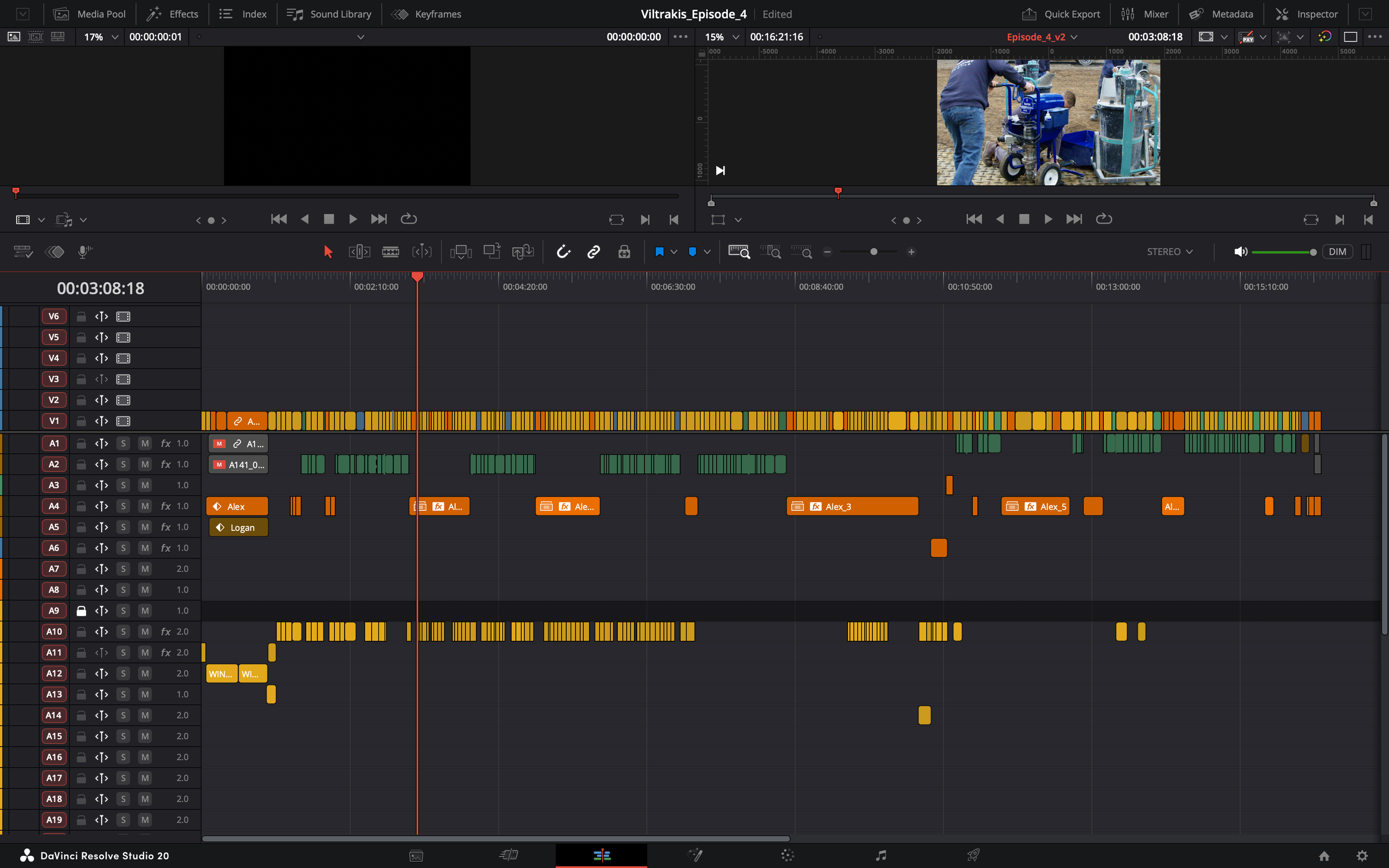1389x868 pixels.
Task: Open the Fusion page
Action: (696, 855)
